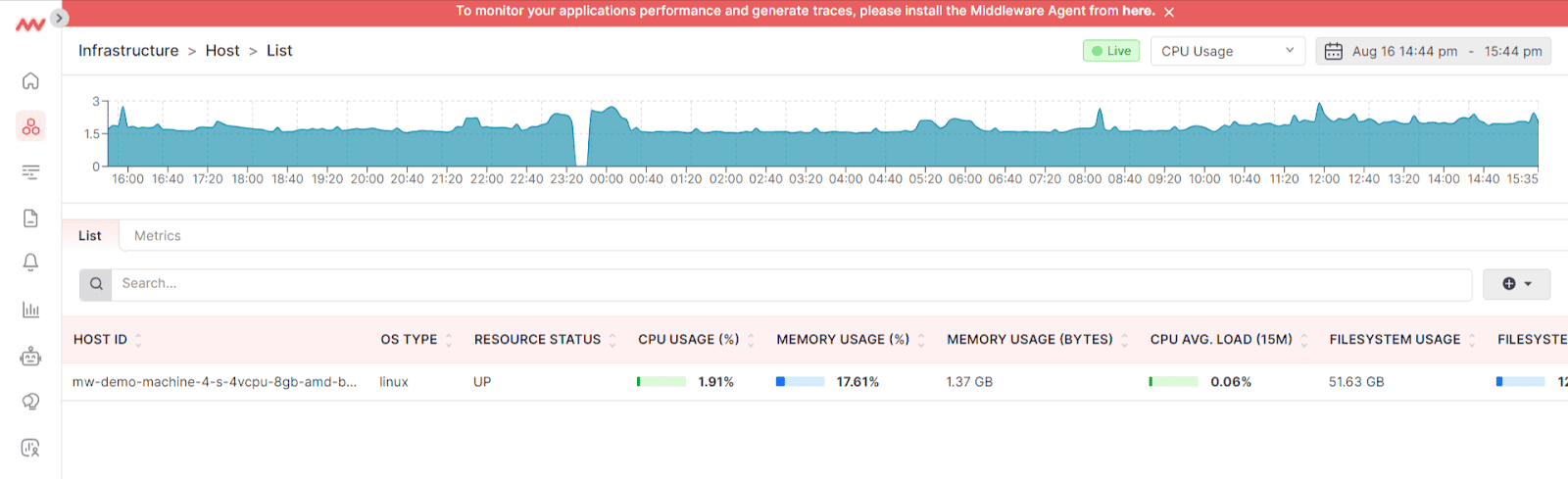The image size is (1568, 479).
Task: Open the bar chart Dashboards icon
Action: pyautogui.click(x=30, y=310)
